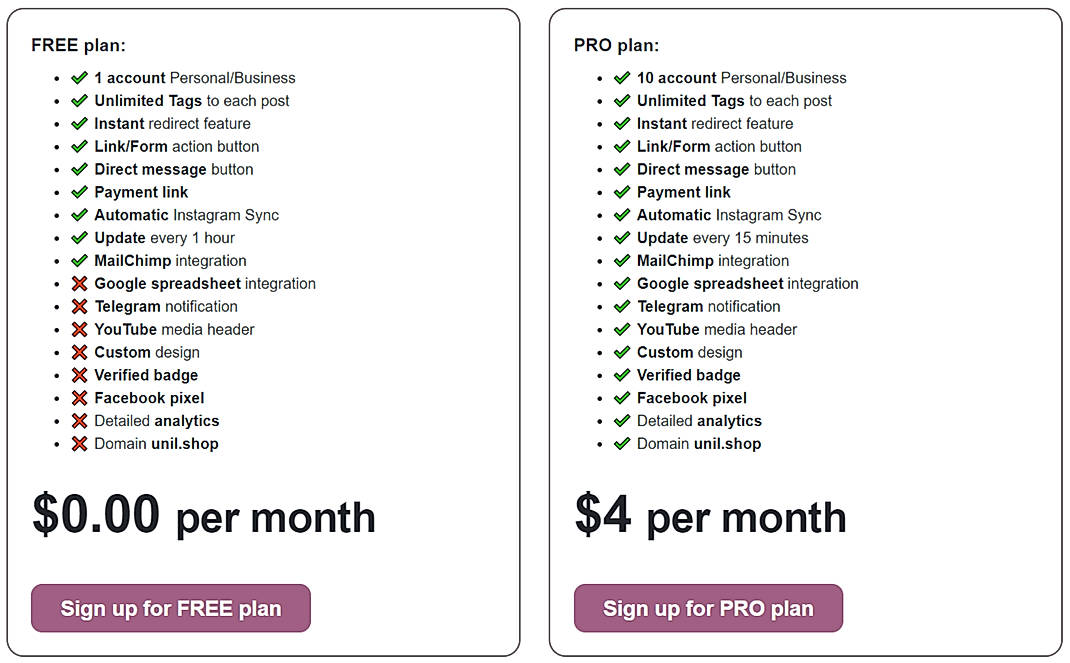Click the check beside Automatic Instagram Sync in FREE plan

79,215
